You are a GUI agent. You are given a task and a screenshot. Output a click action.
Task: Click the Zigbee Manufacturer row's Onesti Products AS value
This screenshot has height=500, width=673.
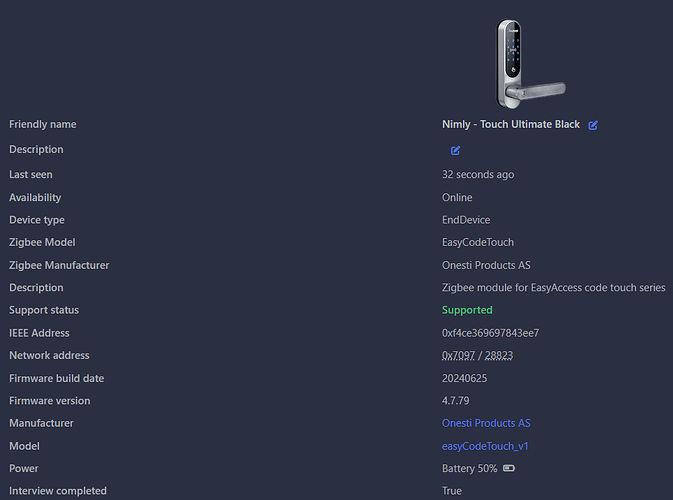click(486, 265)
